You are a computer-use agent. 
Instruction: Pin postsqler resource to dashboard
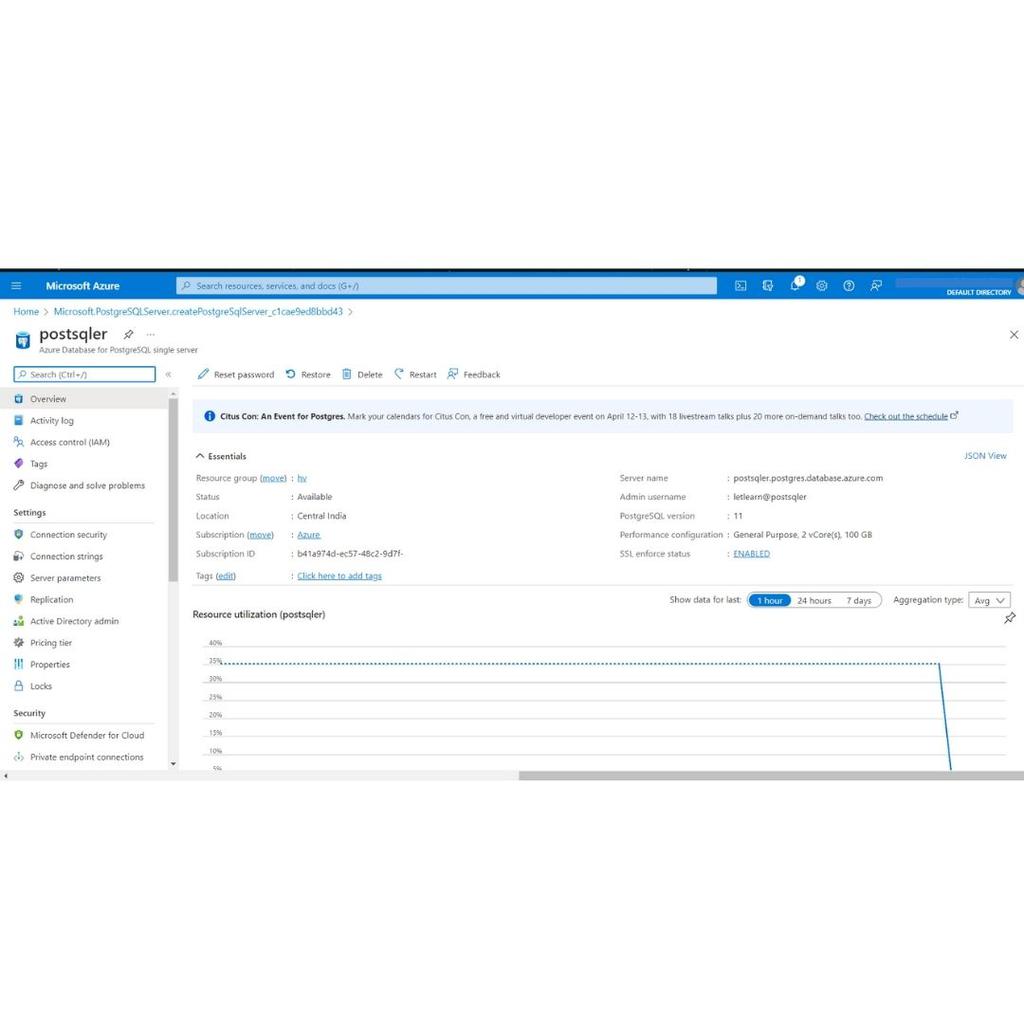click(129, 334)
